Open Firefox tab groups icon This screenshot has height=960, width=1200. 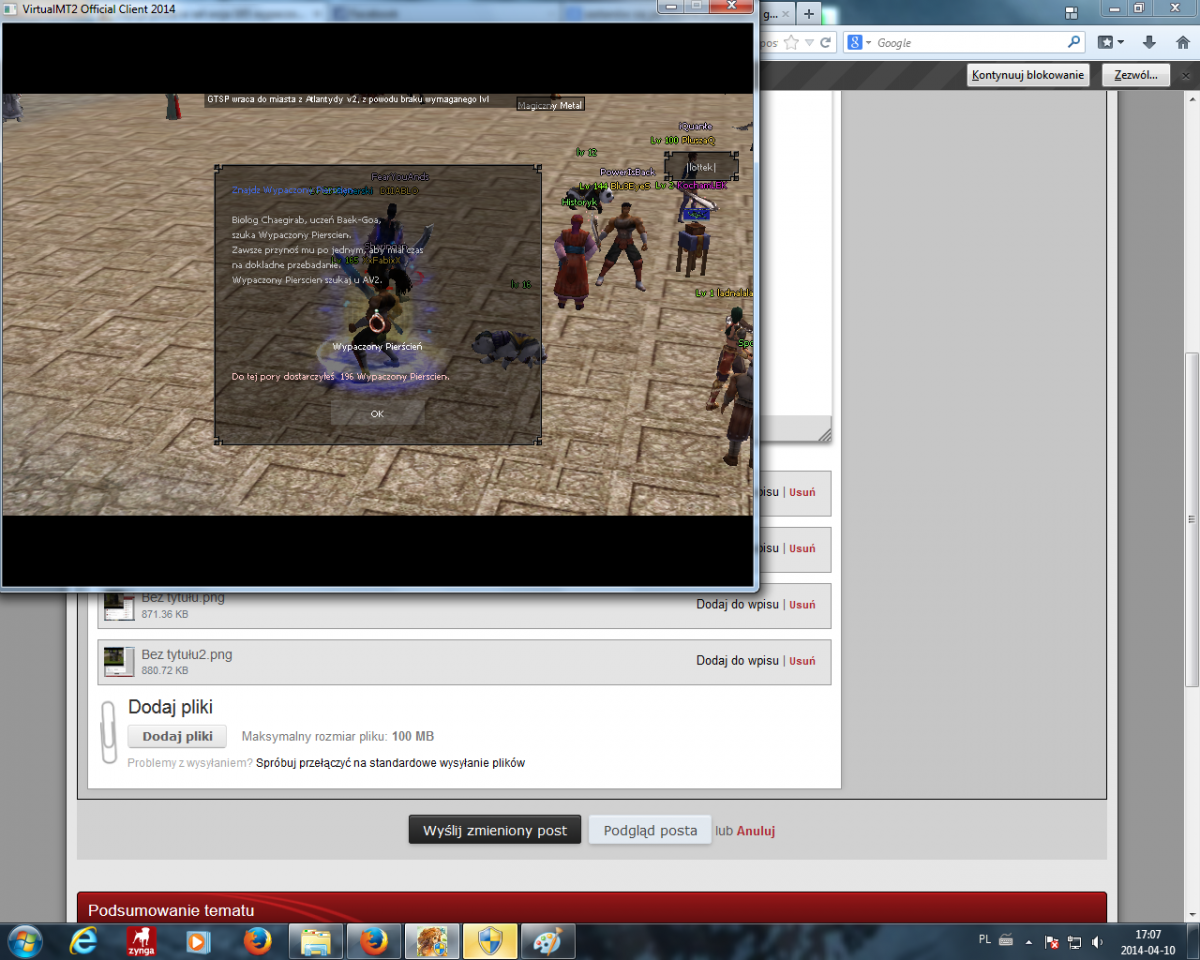point(1071,13)
